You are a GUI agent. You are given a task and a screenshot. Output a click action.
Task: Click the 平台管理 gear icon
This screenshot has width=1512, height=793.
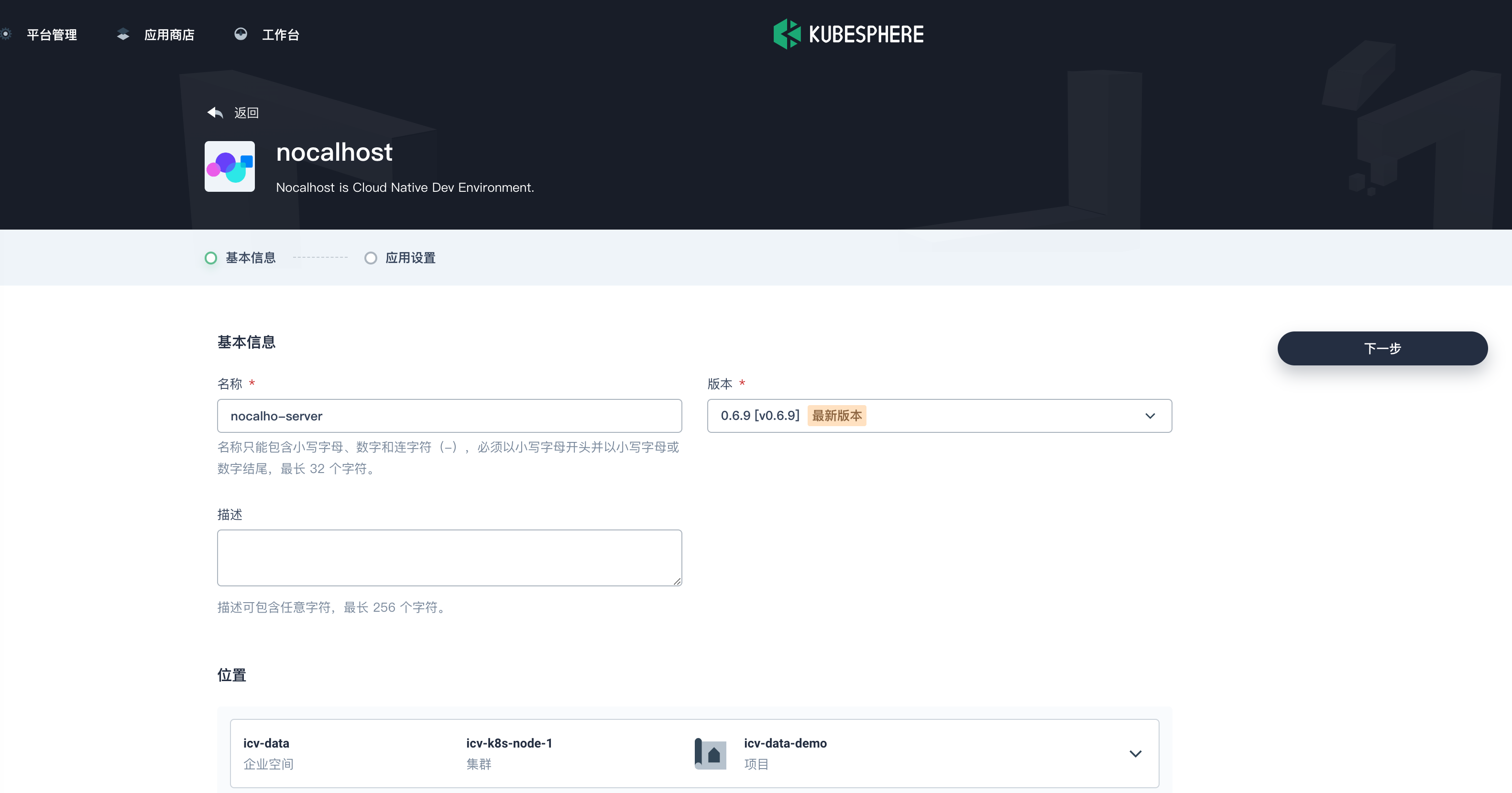[x=7, y=33]
